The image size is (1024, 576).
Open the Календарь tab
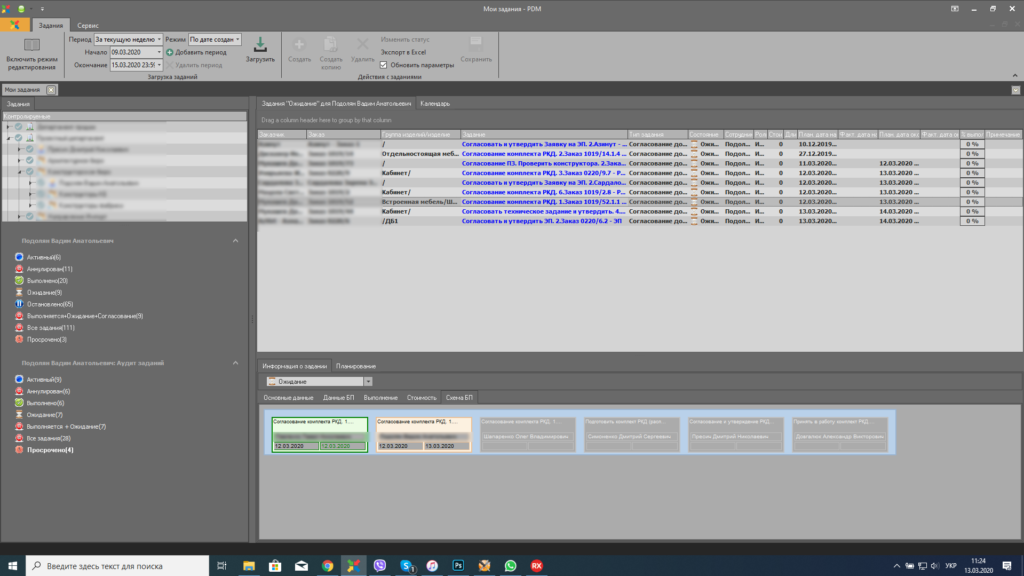tap(435, 103)
